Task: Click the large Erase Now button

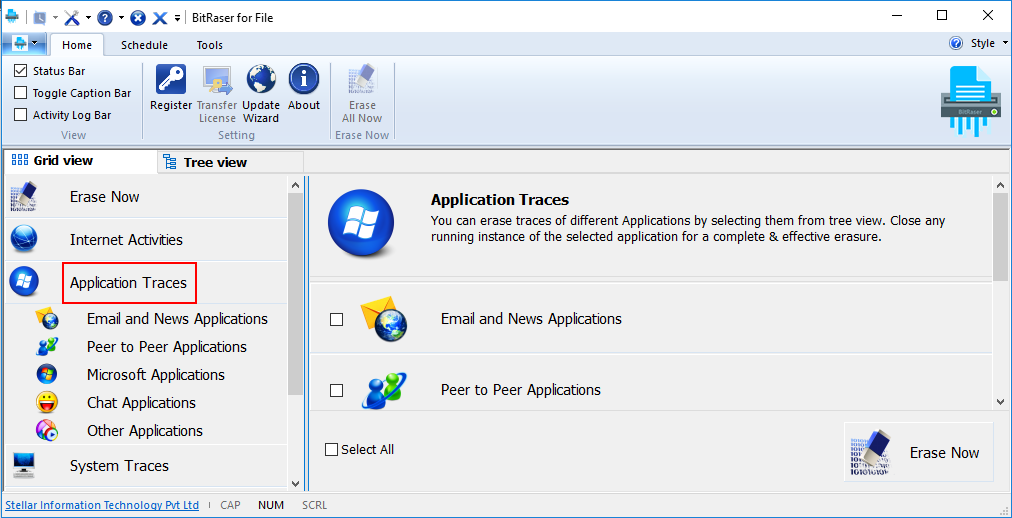Action: [918, 452]
